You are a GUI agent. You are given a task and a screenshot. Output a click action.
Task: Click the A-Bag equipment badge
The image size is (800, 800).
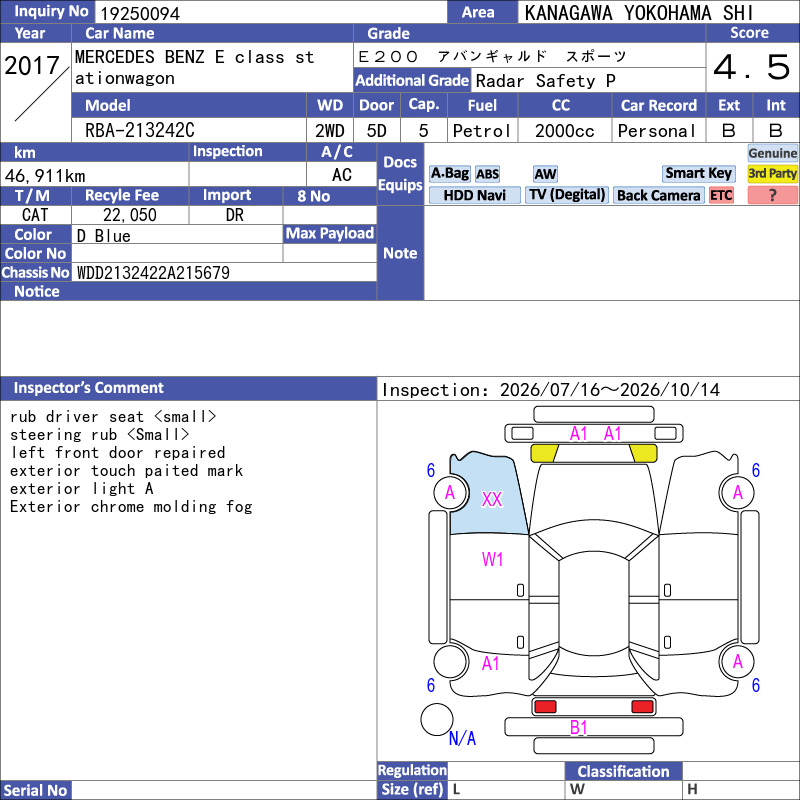(449, 173)
